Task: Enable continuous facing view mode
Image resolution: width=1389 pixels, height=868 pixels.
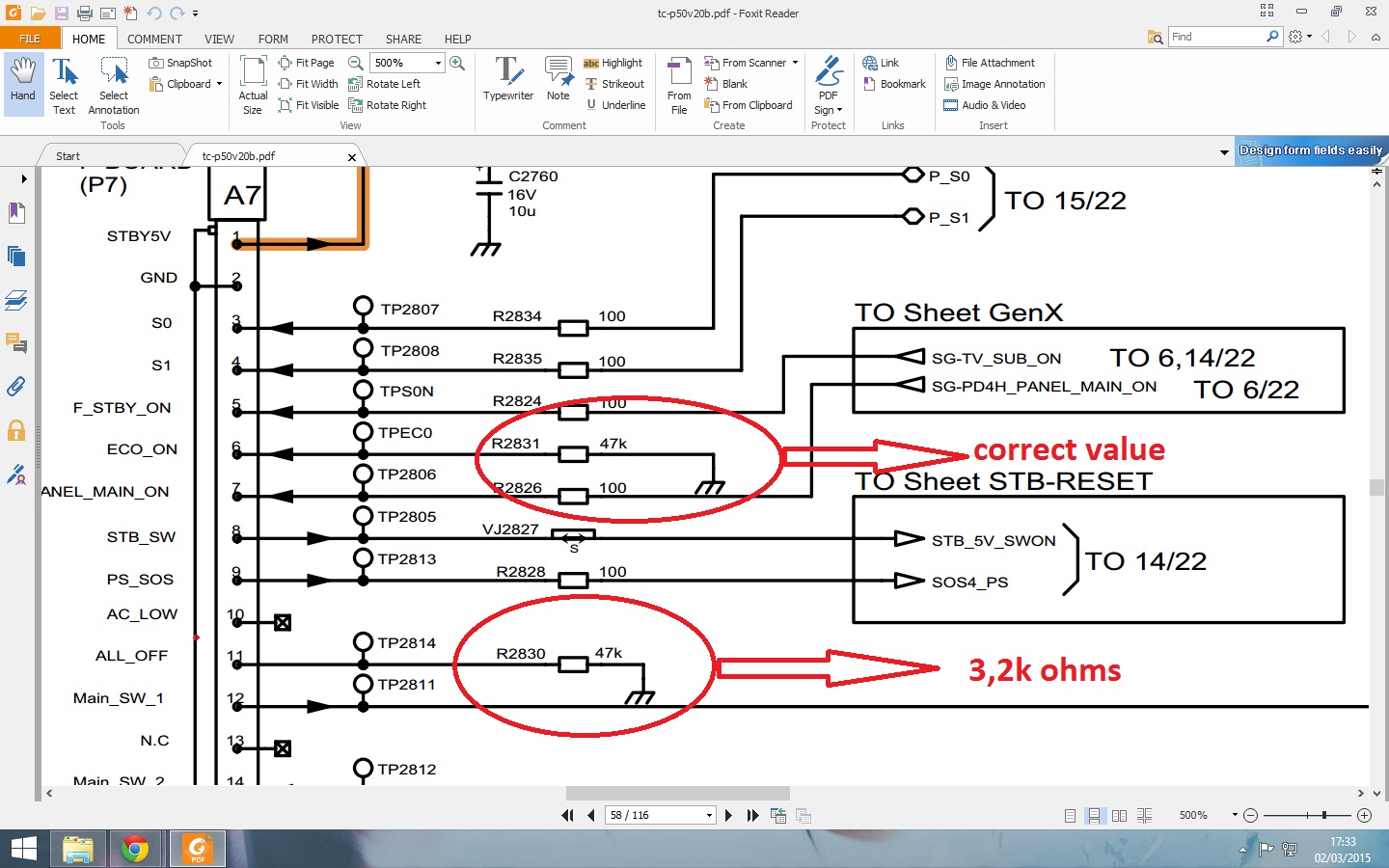Action: 1144,816
